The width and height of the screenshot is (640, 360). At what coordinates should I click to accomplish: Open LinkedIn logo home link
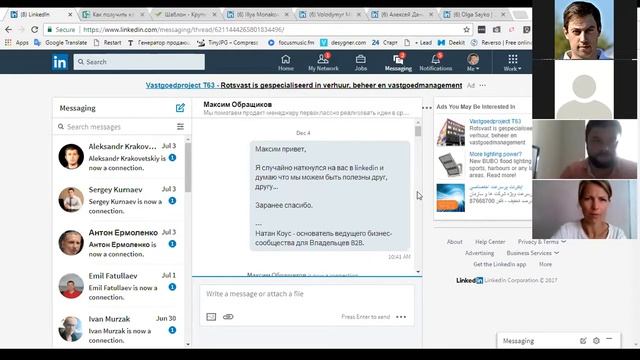[60, 62]
